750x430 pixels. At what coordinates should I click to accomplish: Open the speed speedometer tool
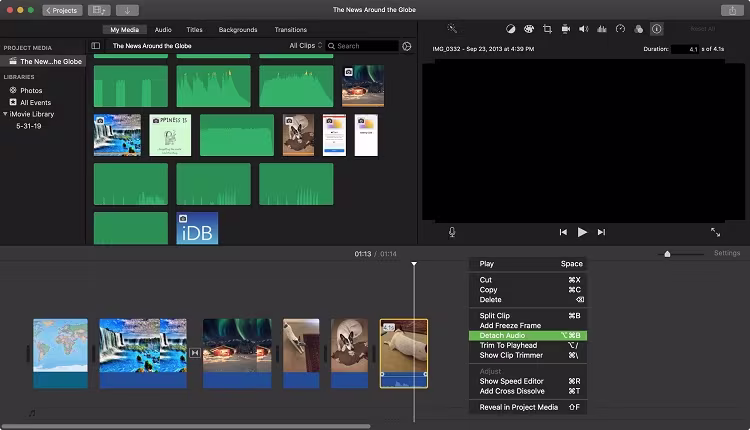pos(620,30)
